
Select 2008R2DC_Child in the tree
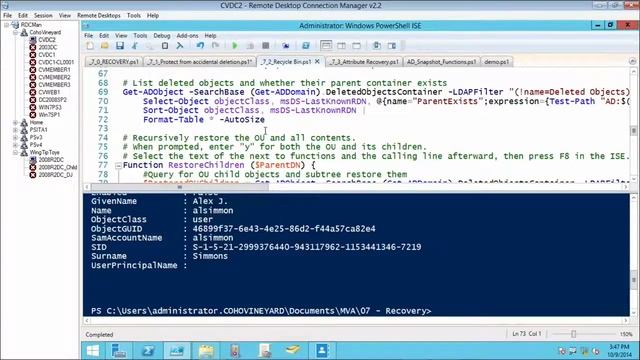58,167
